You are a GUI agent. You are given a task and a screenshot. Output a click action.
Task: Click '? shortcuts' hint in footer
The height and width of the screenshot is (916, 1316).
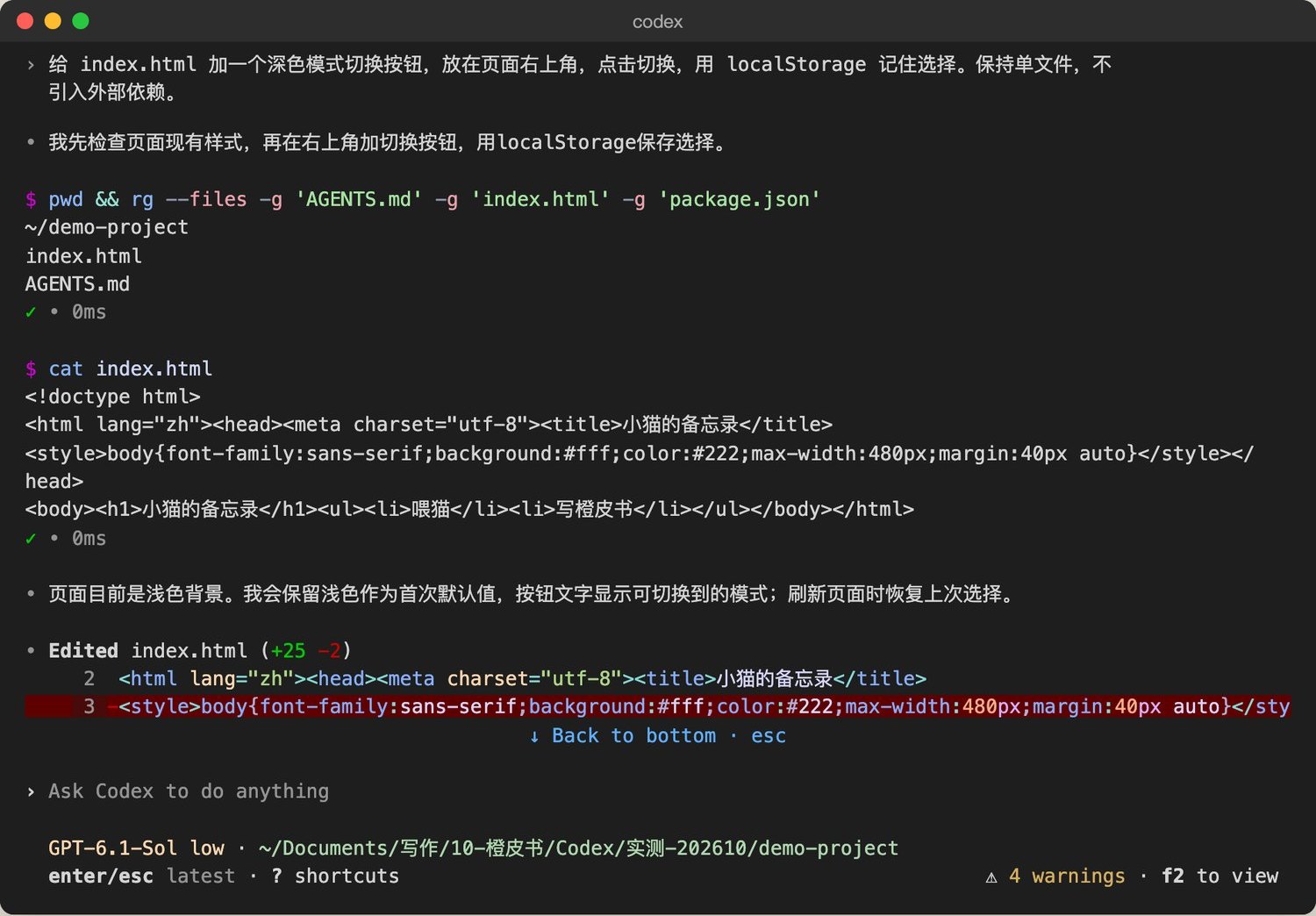[335, 876]
